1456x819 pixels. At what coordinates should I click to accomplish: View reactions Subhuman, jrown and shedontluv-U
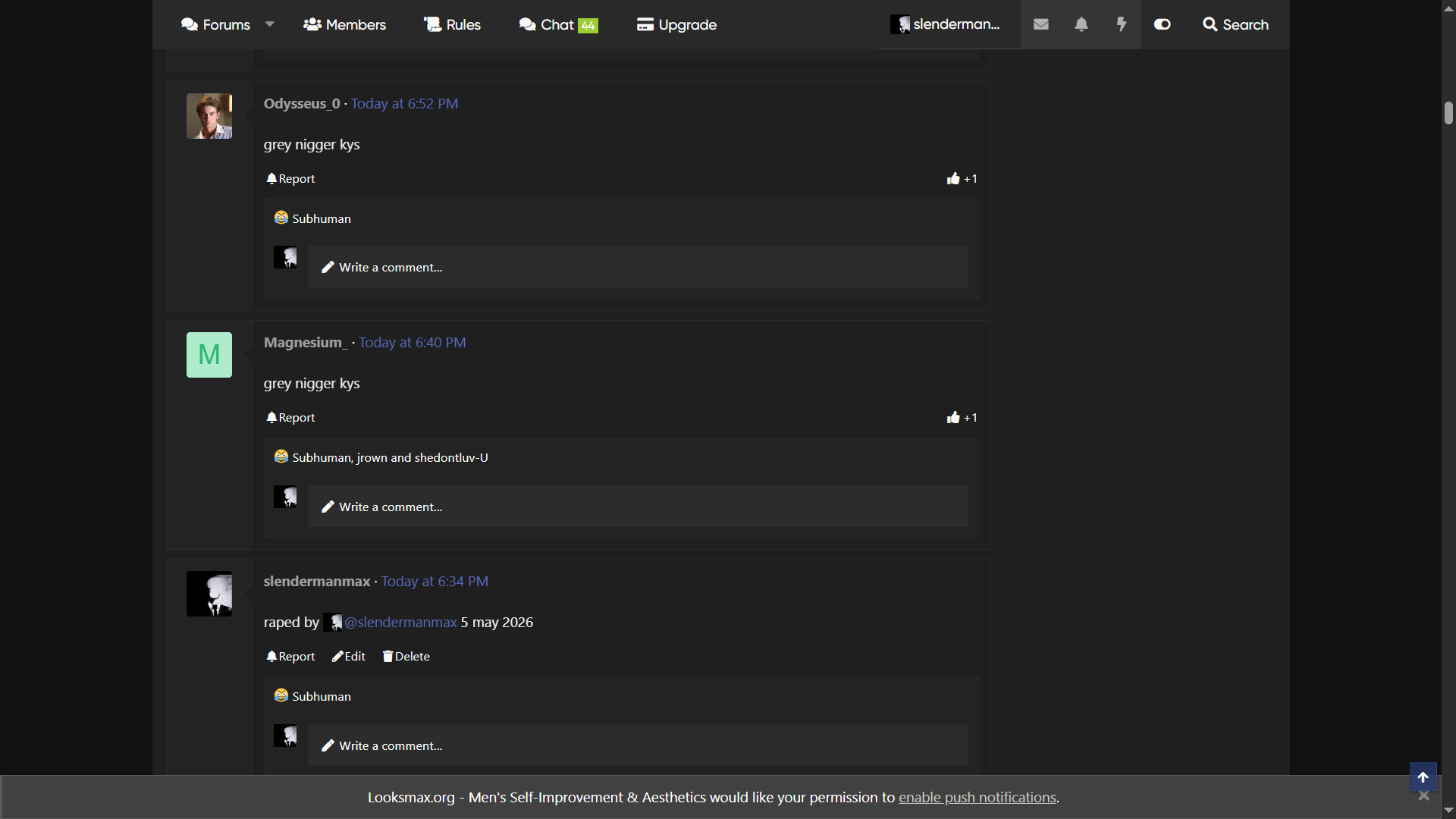[390, 457]
